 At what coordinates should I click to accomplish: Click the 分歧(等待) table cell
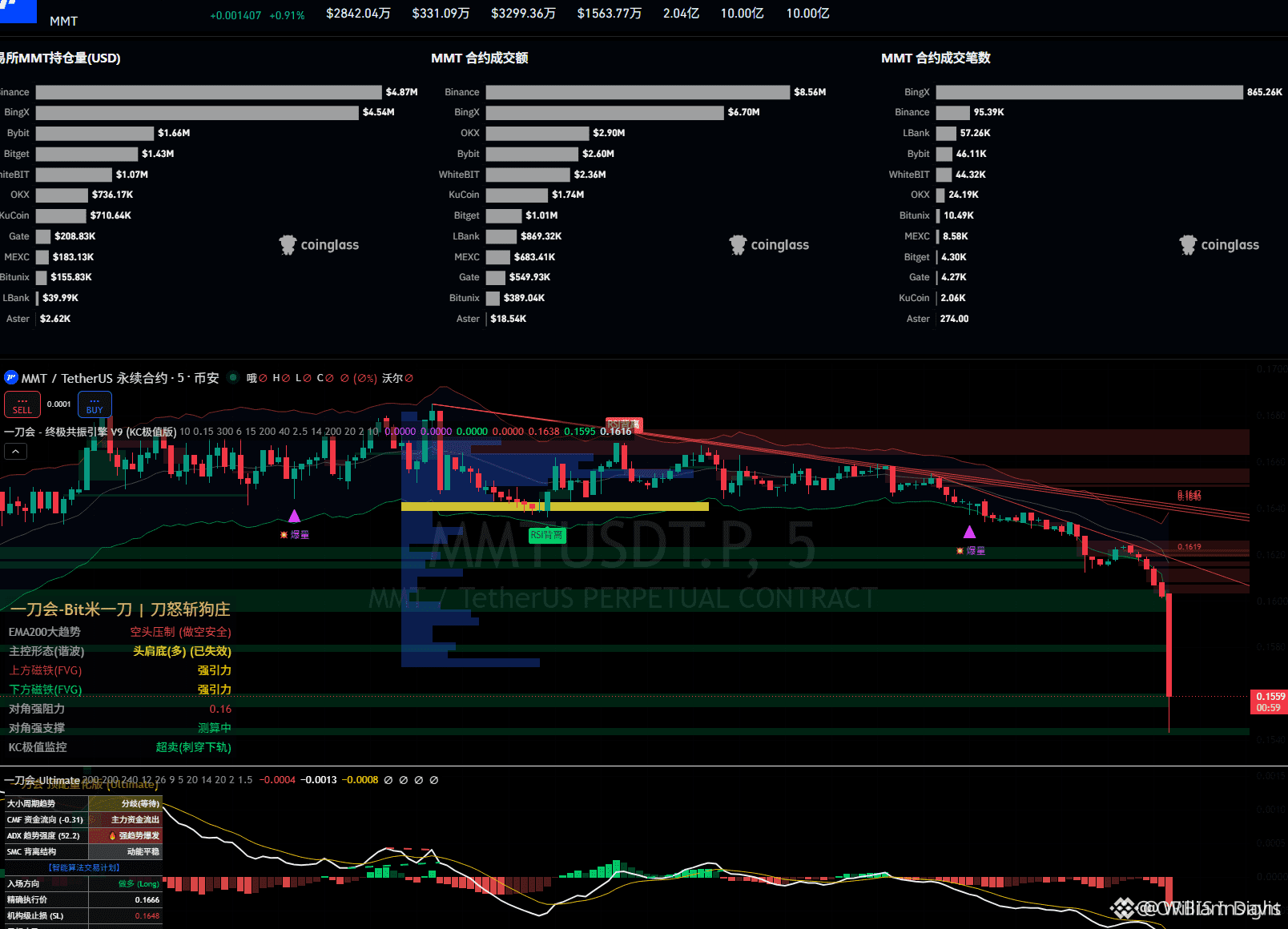[126, 803]
